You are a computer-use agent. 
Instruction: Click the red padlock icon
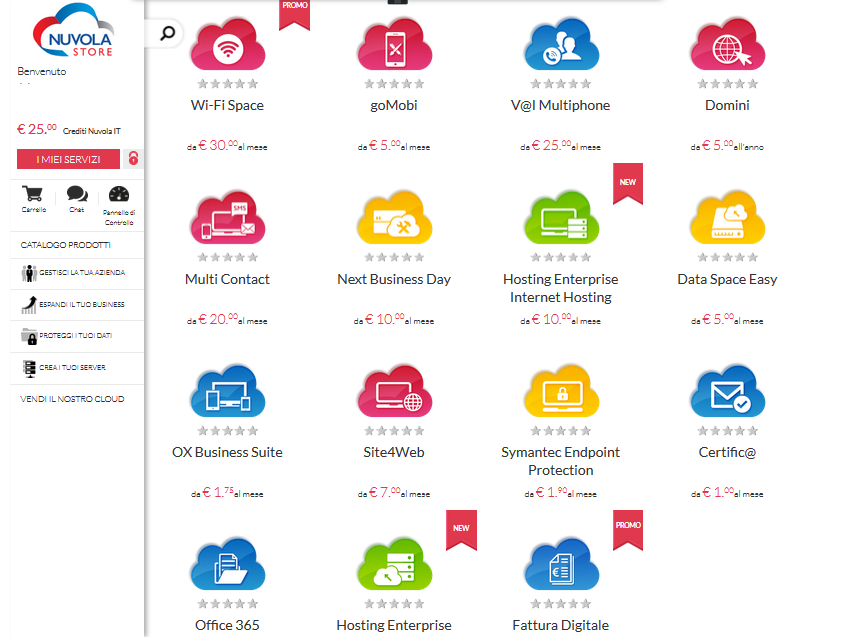[133, 159]
